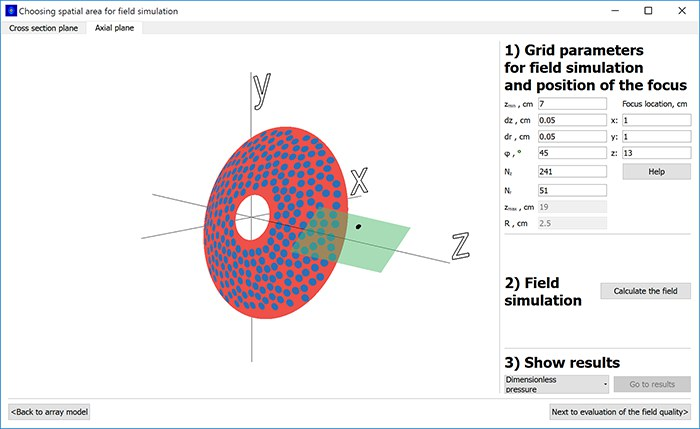The image size is (700, 429).
Task: Edit the dz step field
Action: point(572,121)
